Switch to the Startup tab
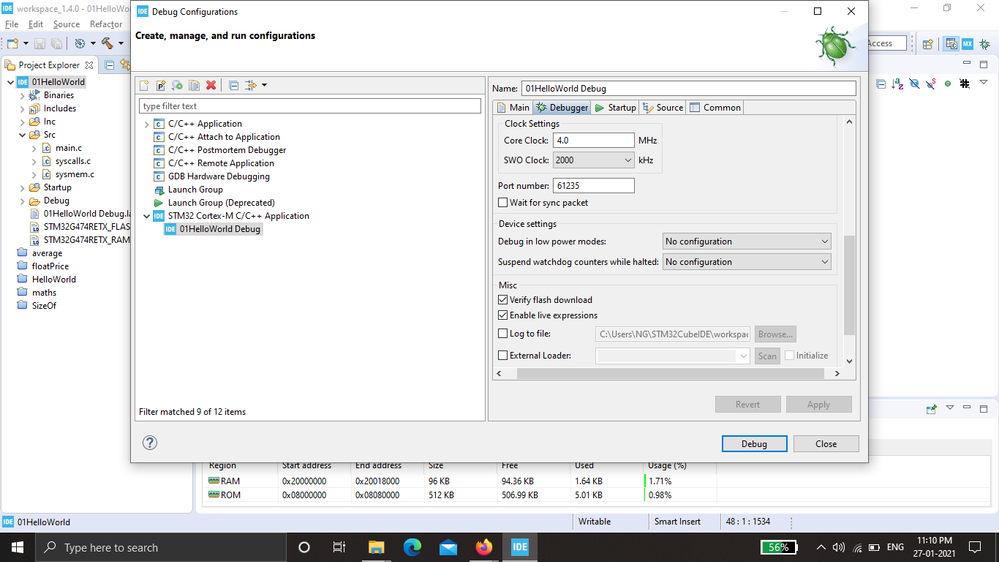This screenshot has height=562, width=999. click(x=615, y=108)
